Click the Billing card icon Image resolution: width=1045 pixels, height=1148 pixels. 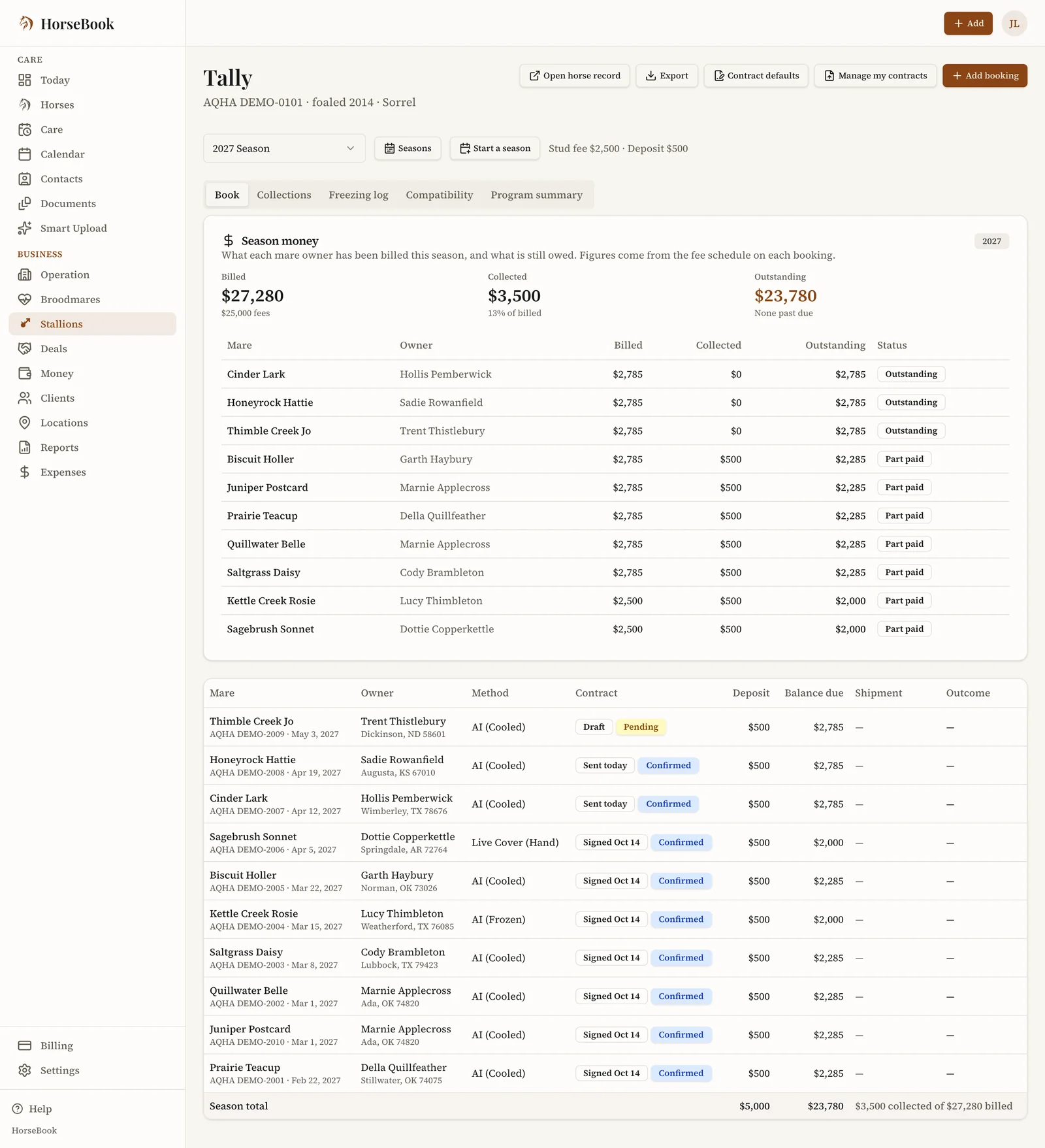pos(25,1046)
